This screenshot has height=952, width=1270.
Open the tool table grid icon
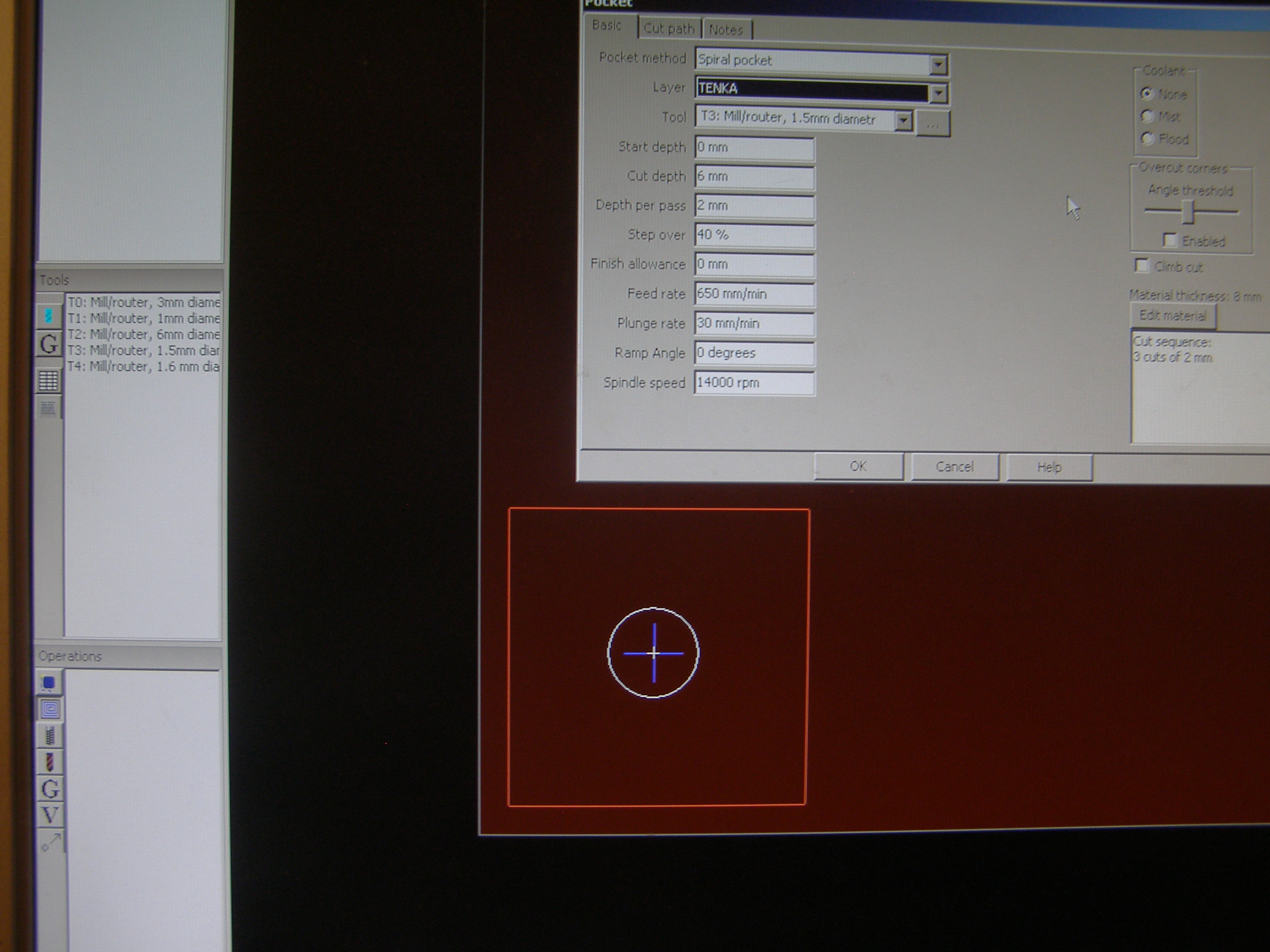pyautogui.click(x=49, y=380)
